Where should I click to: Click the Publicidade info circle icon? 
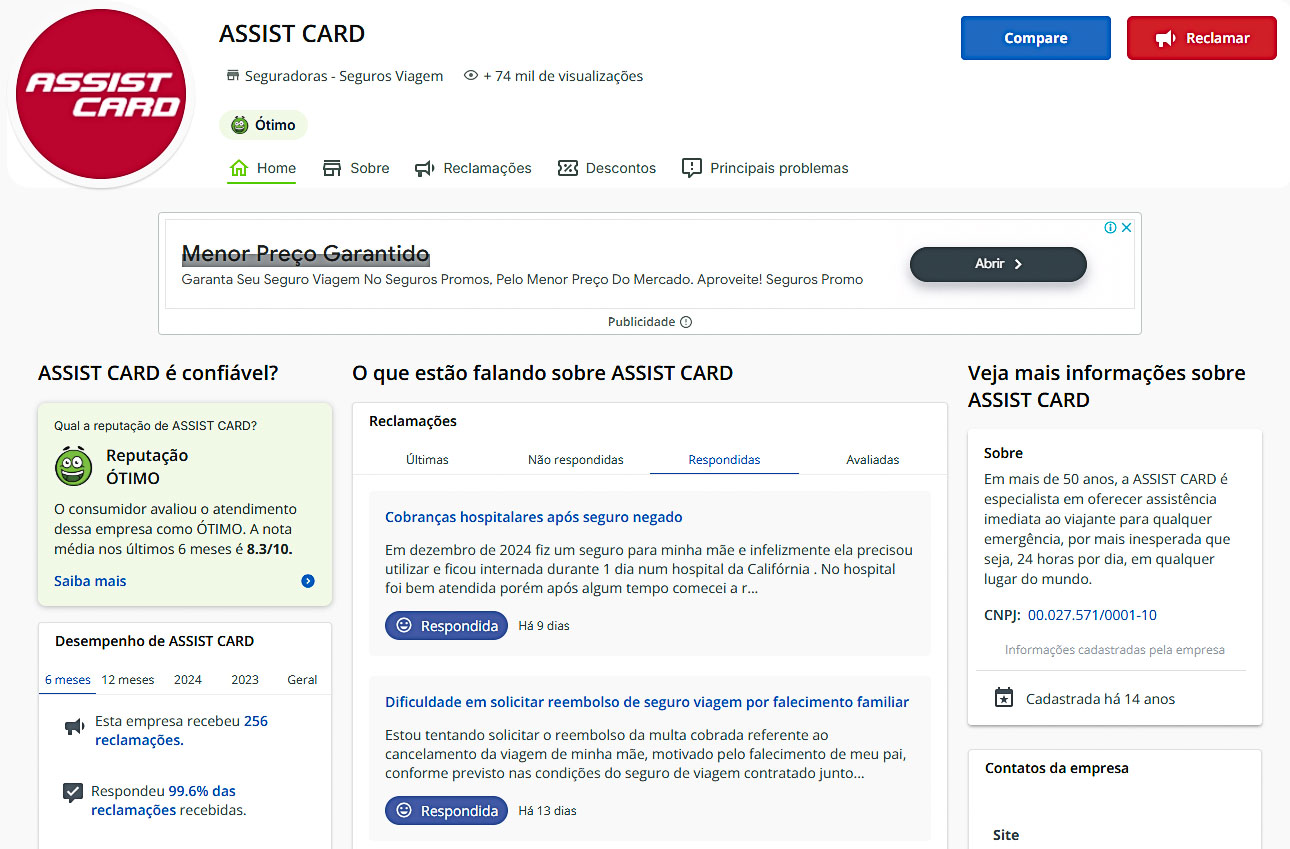[686, 322]
